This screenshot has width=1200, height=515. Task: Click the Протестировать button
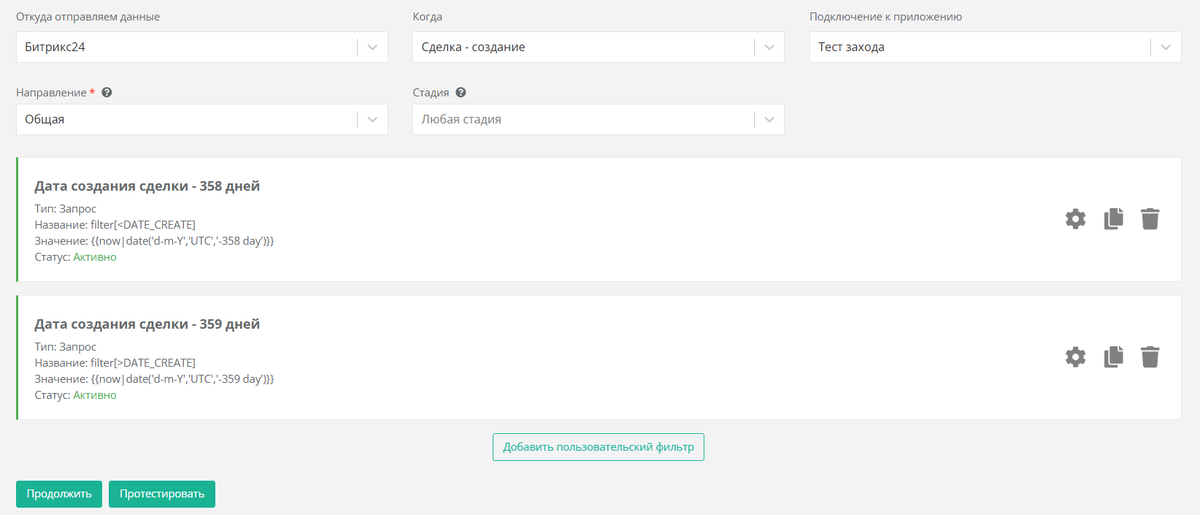click(162, 494)
